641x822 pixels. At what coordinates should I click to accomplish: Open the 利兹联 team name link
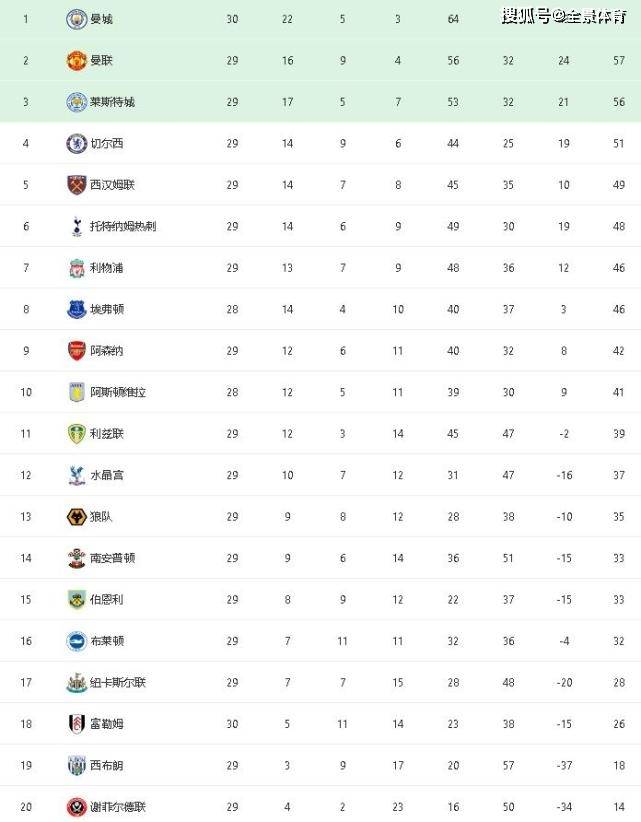(106, 434)
